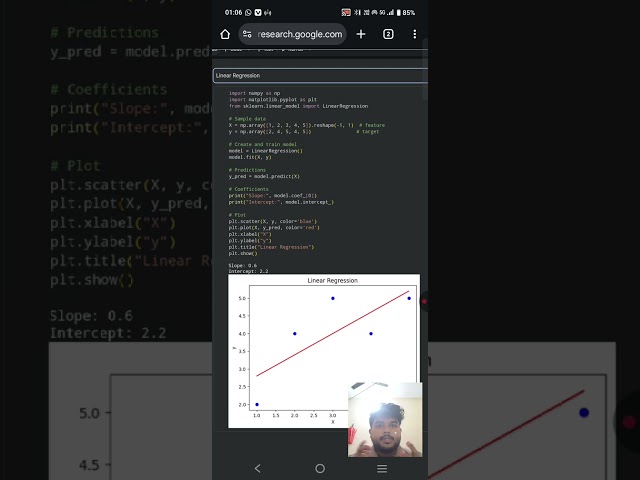This screenshot has width=640, height=480.
Task: Click the sklearn LinearRegression import line
Action: pyautogui.click(x=298, y=106)
